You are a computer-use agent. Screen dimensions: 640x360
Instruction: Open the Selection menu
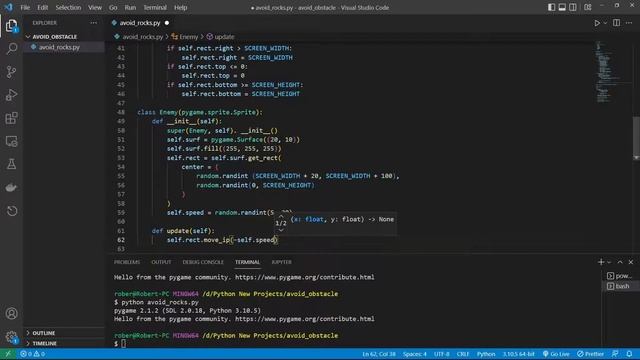68,7
